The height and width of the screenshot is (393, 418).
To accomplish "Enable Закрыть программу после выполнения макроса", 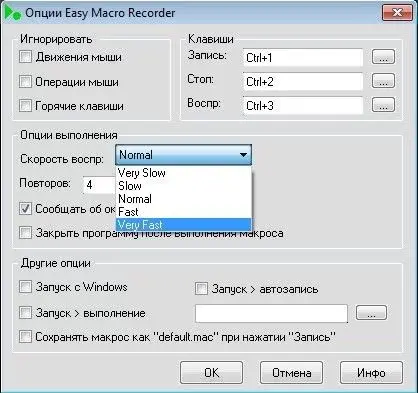I will [x=25, y=233].
